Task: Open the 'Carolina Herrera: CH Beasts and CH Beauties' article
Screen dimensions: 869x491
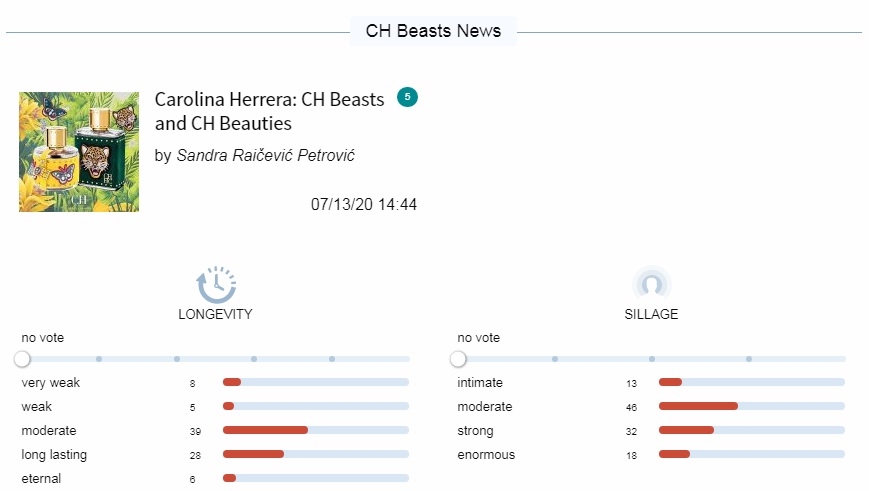Action: (x=269, y=111)
